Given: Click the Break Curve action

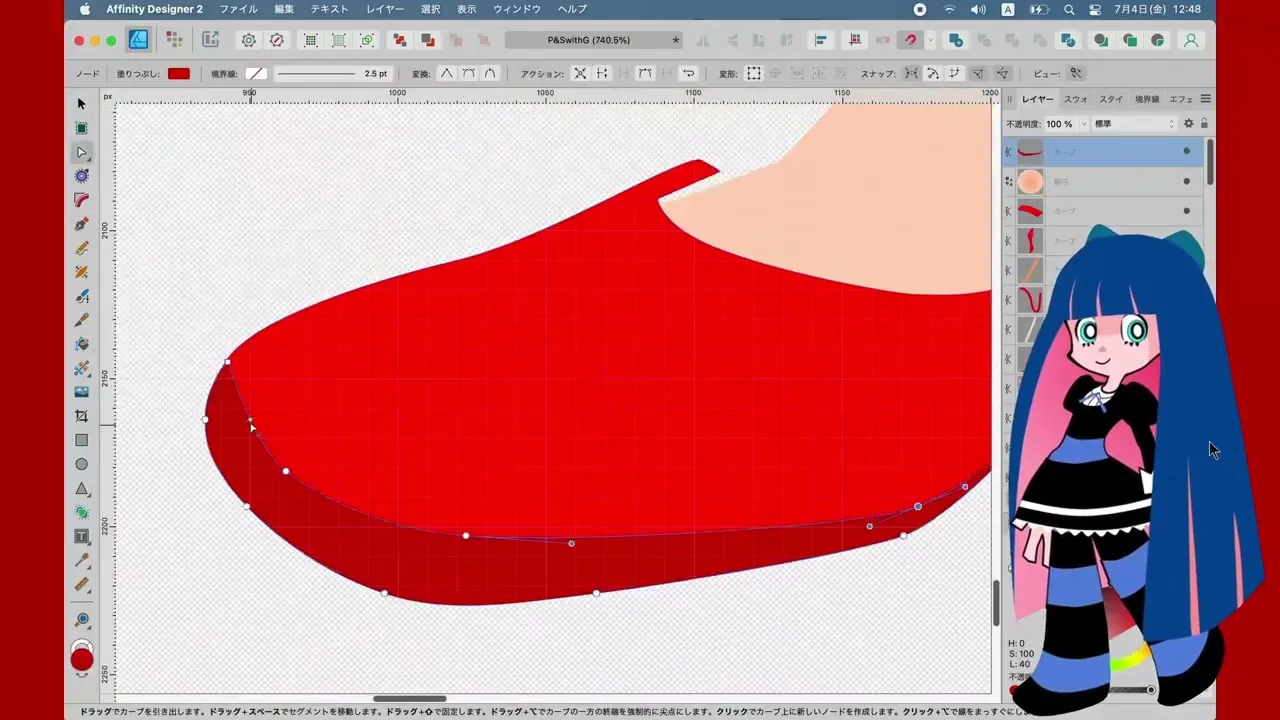Looking at the screenshot, I should pos(580,73).
